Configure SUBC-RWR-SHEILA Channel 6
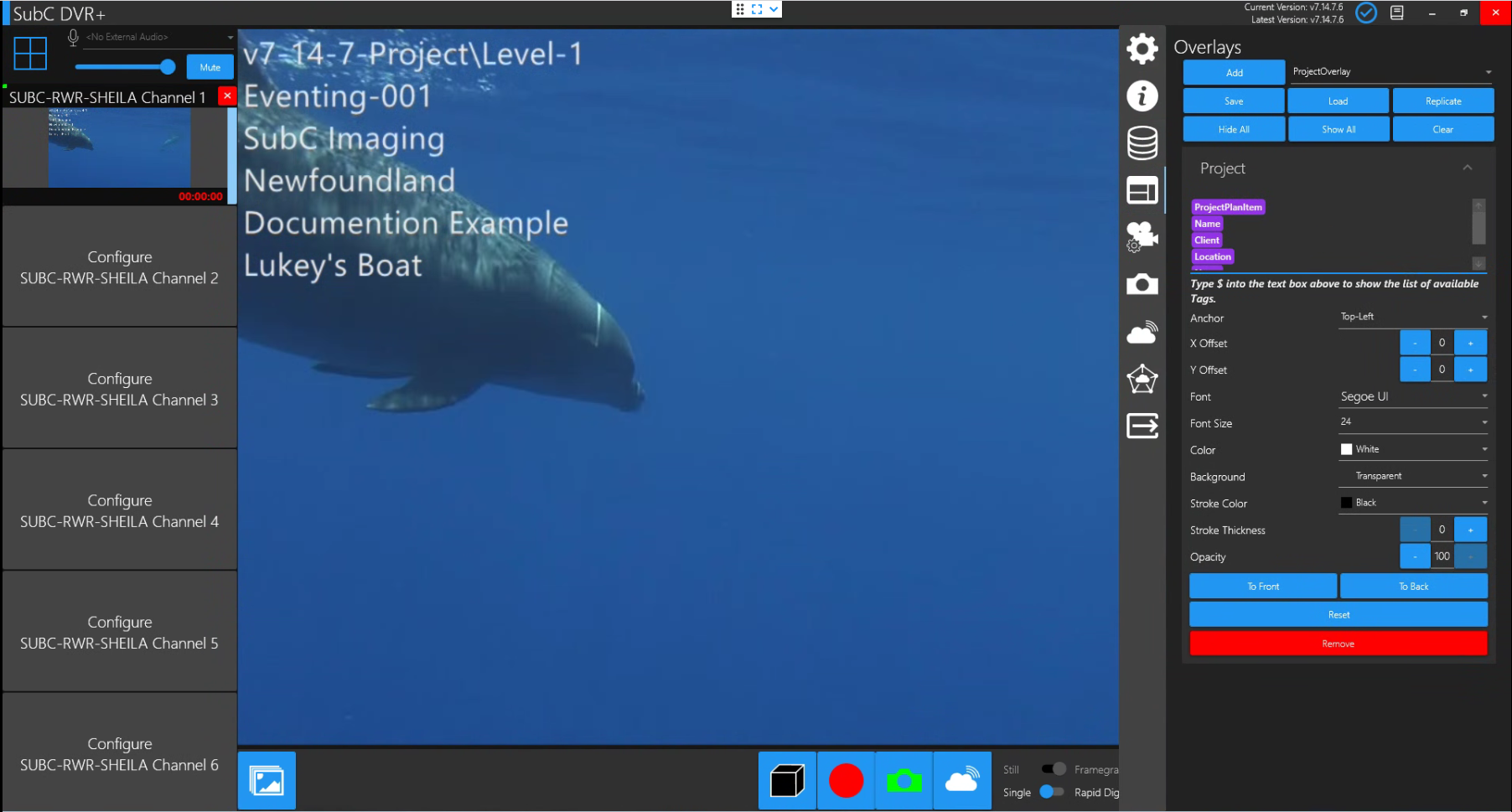The height and width of the screenshot is (812, 1512). 120,753
